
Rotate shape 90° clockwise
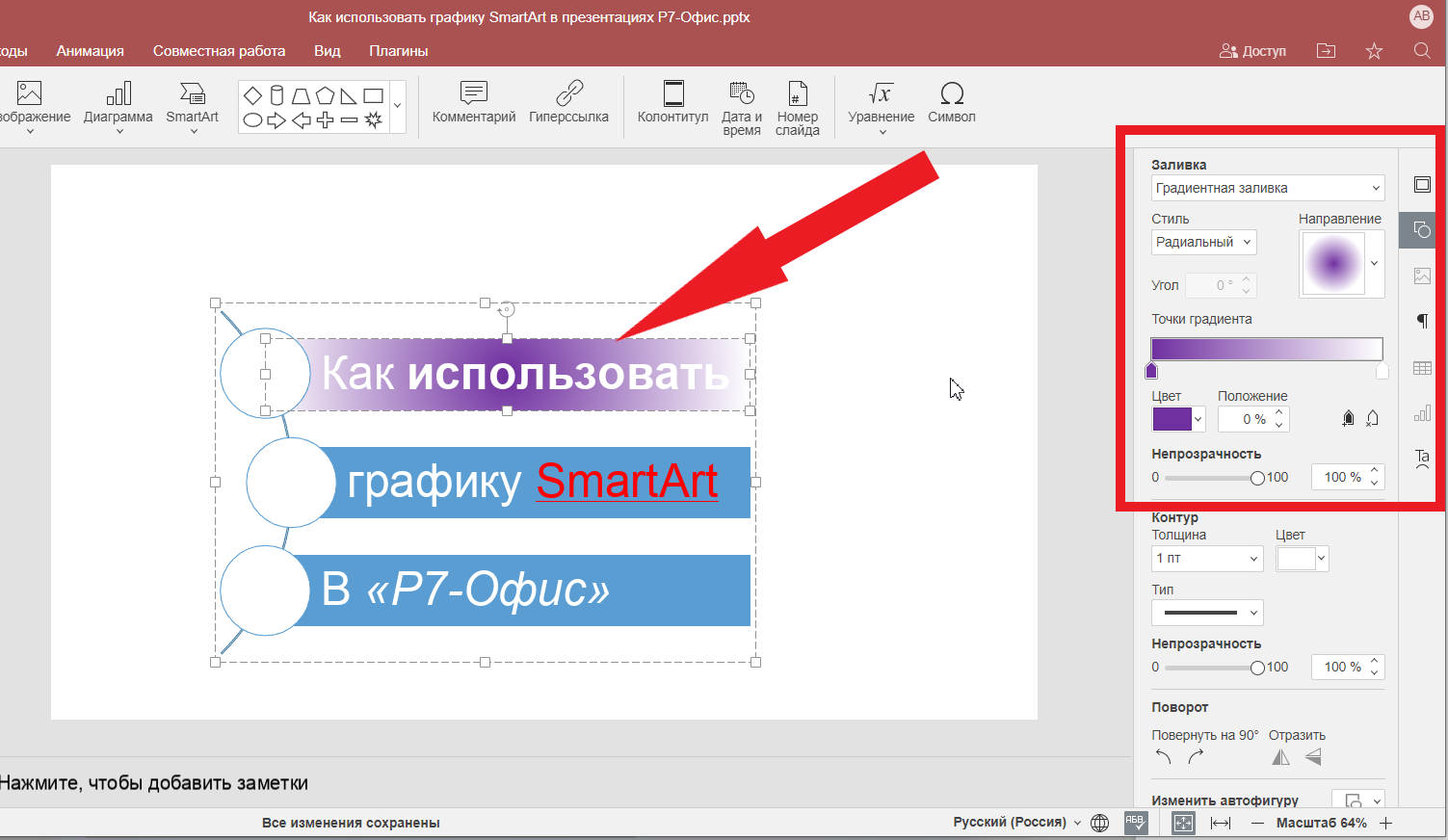(x=1196, y=757)
